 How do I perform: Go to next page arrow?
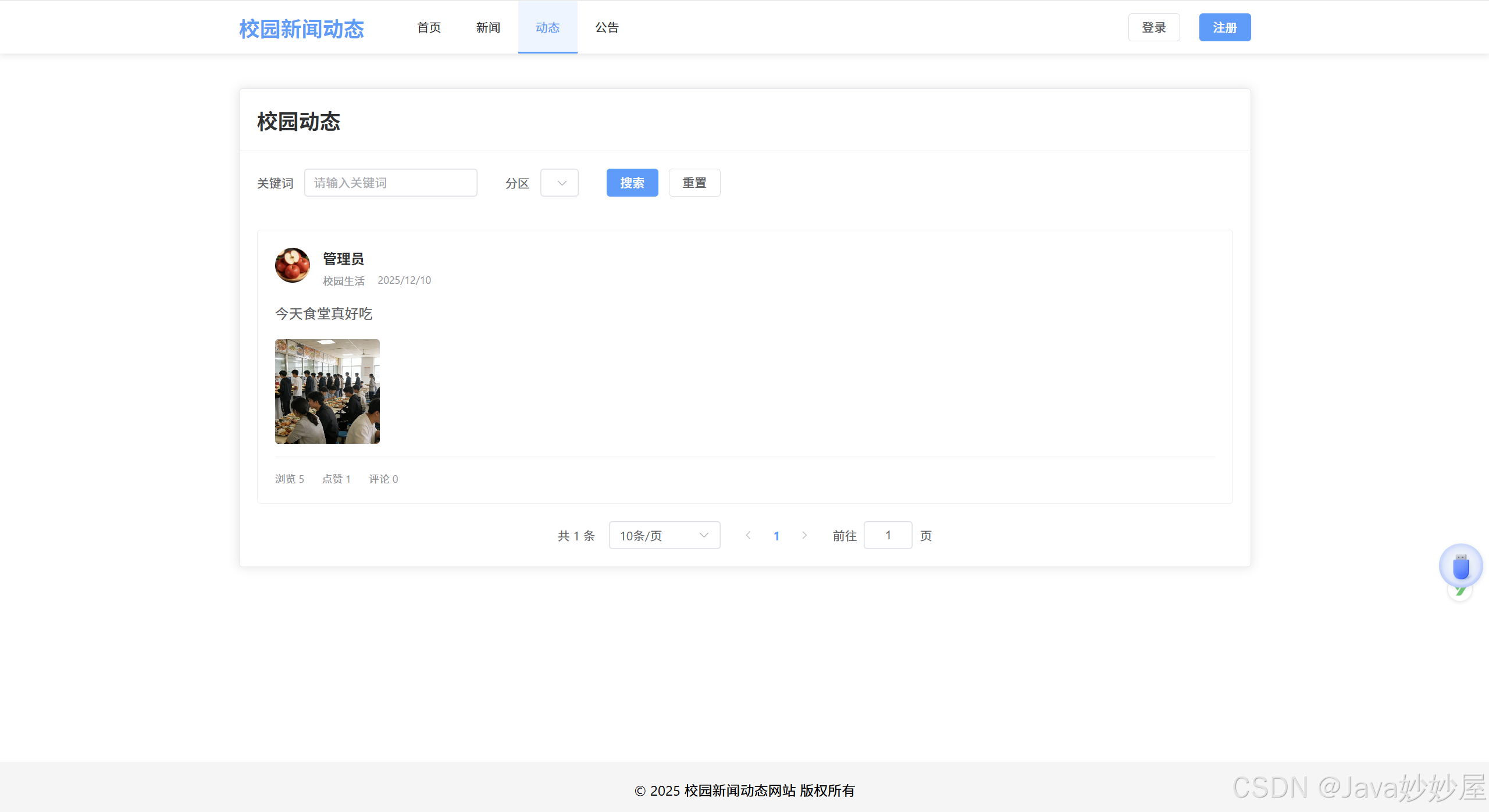[804, 535]
